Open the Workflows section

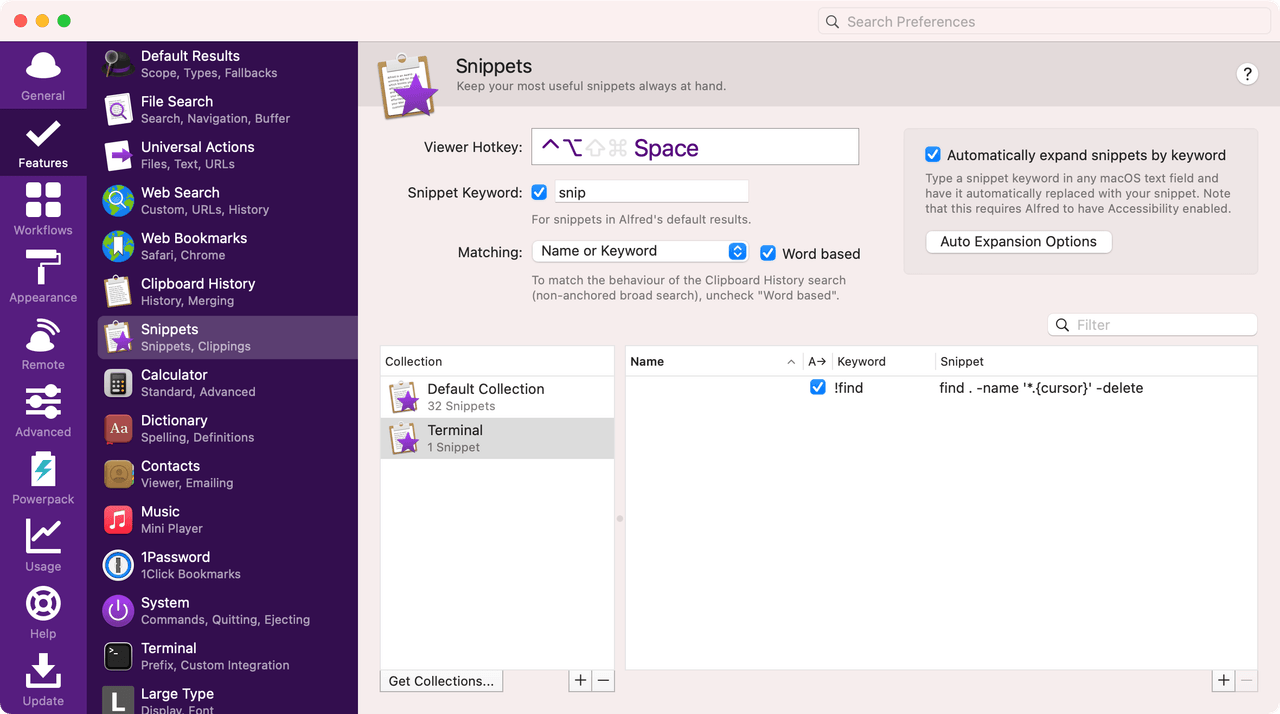43,209
